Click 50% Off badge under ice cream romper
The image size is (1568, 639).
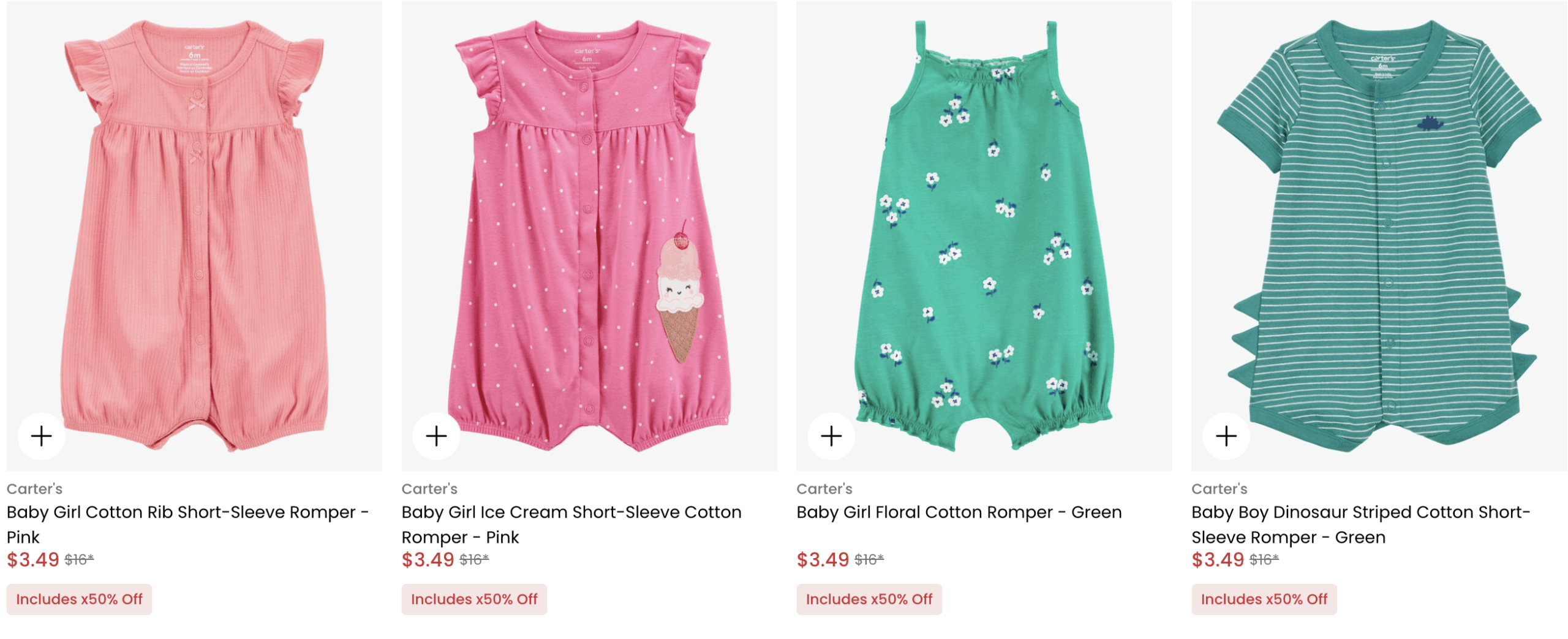[474, 599]
